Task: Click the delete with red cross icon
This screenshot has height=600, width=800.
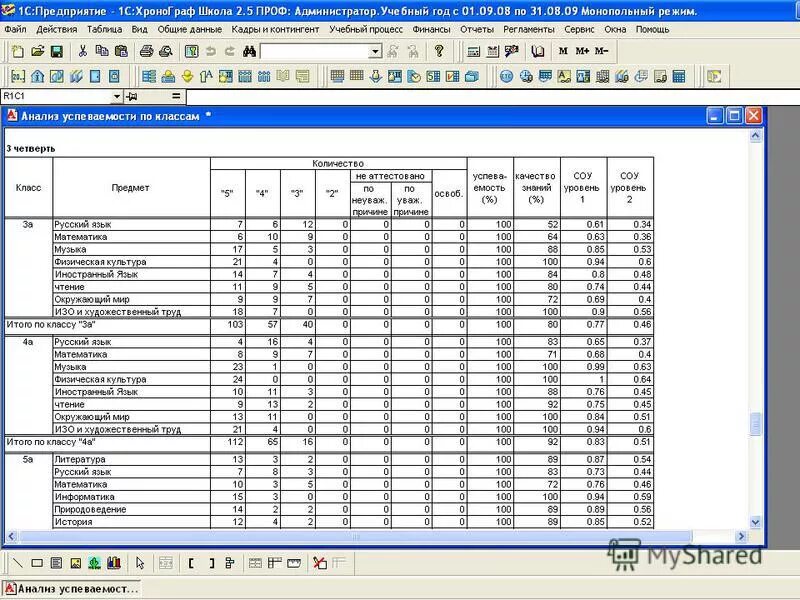Action: point(320,563)
